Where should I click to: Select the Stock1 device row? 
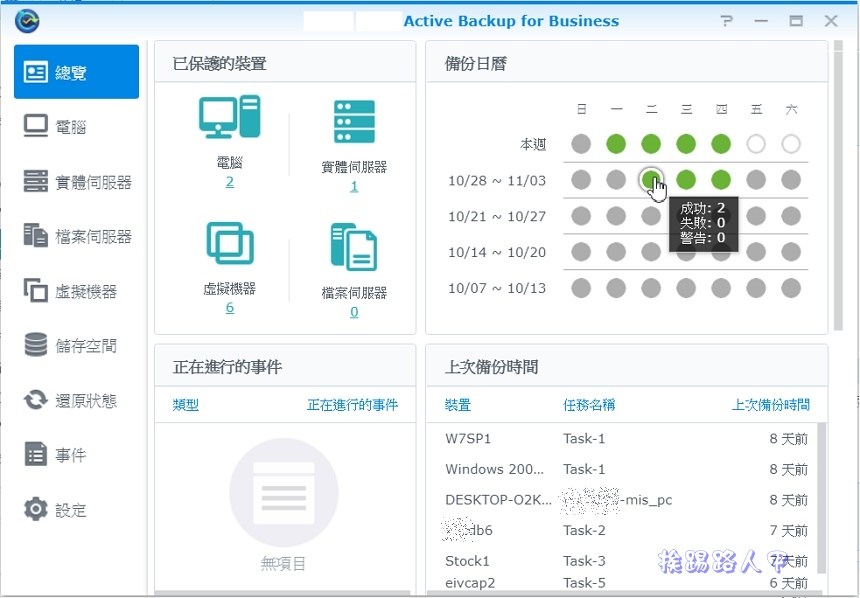(x=622, y=561)
